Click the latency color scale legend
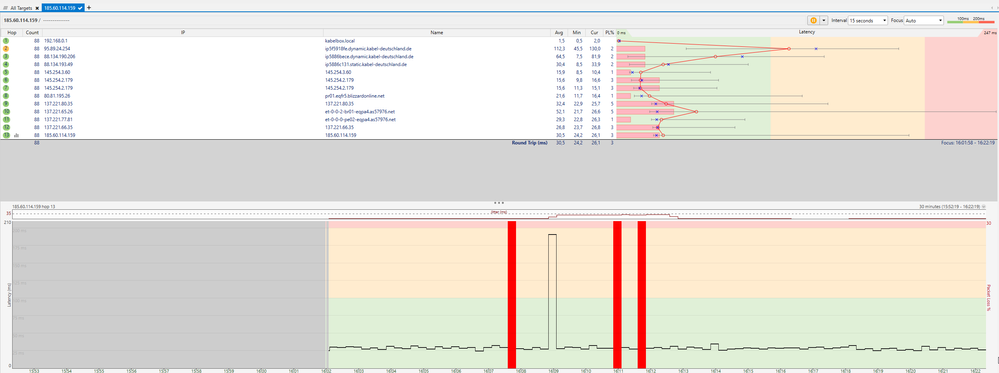Image resolution: width=999 pixels, height=373 pixels. [971, 20]
